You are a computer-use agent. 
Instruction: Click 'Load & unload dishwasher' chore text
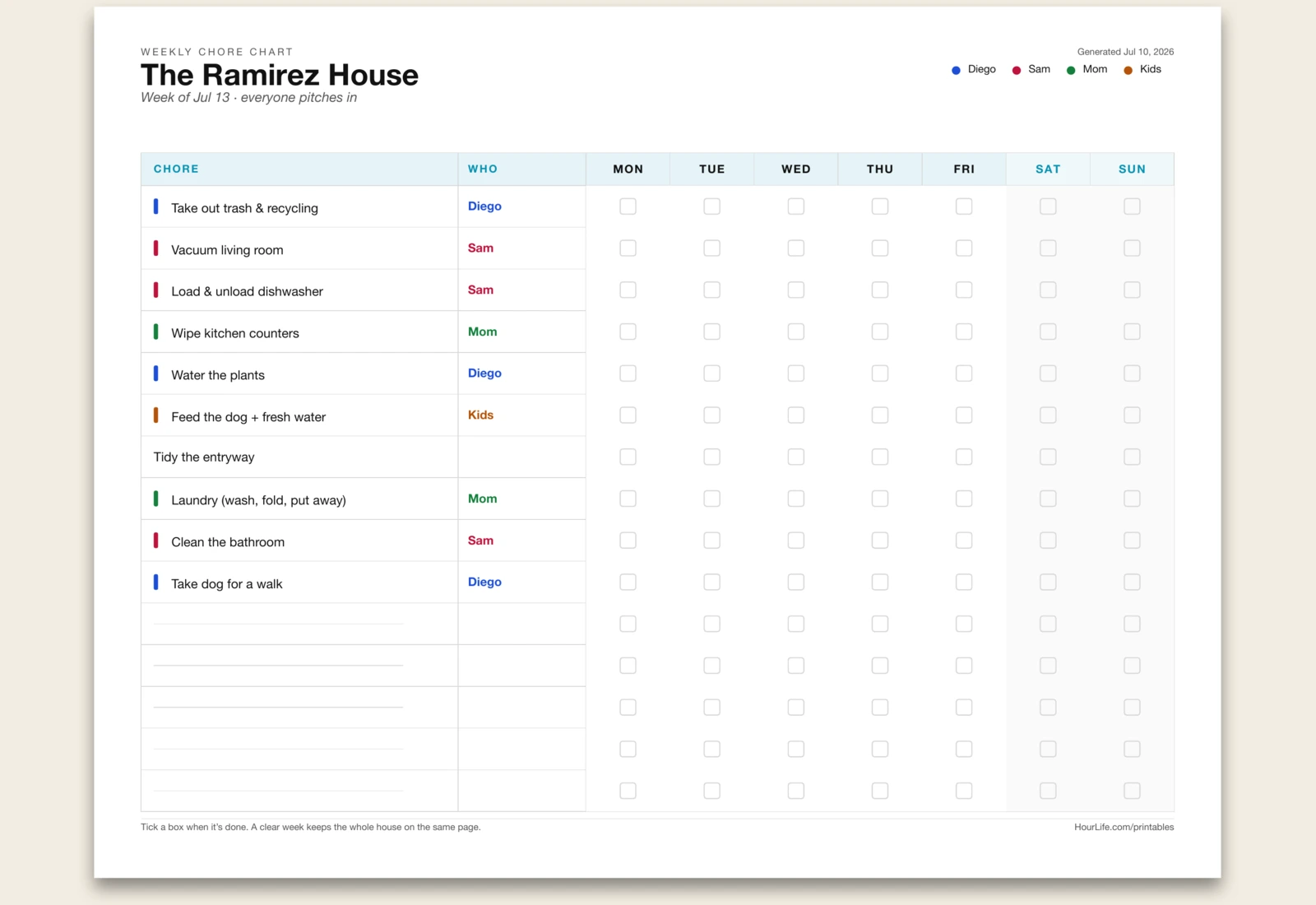pyautogui.click(x=247, y=291)
